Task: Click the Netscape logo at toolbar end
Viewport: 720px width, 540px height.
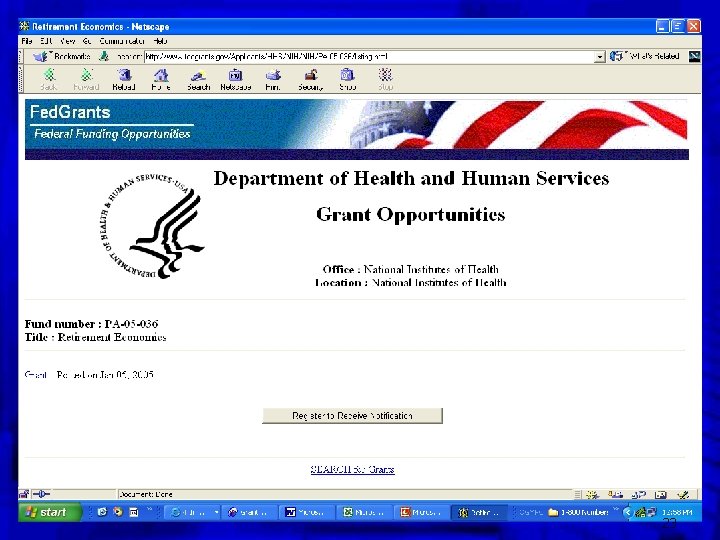Action: (x=694, y=56)
